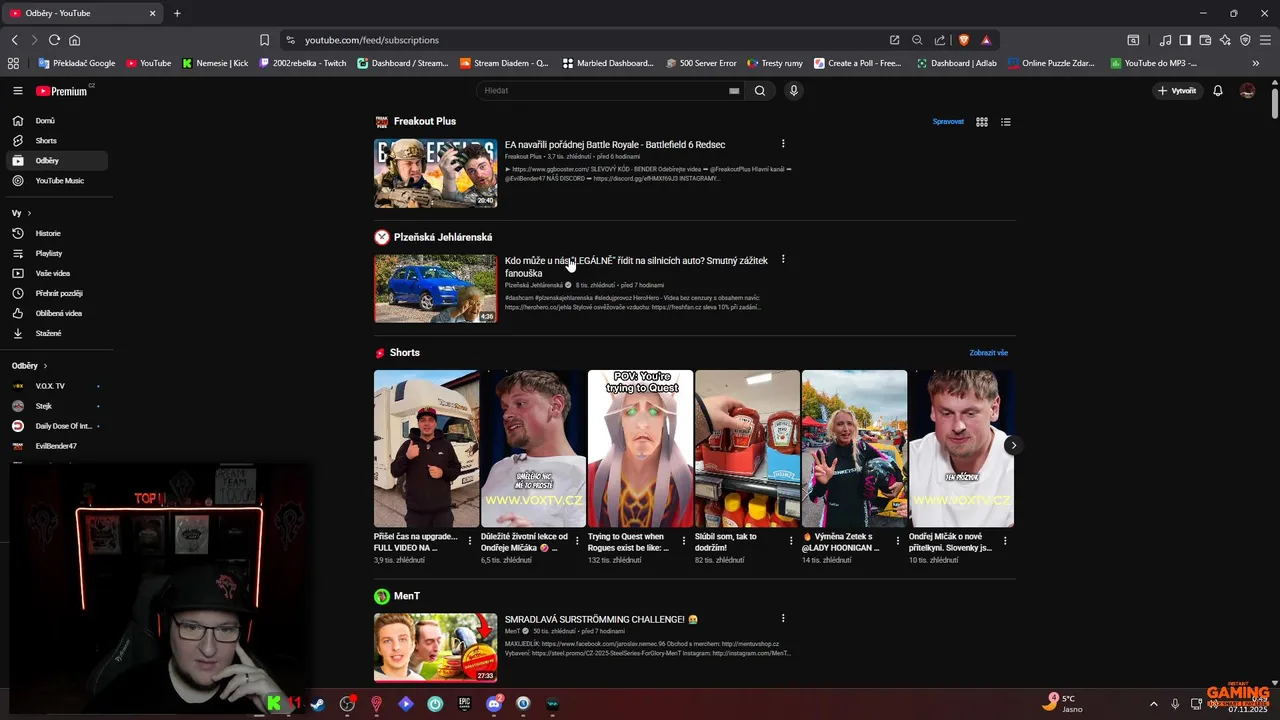The height and width of the screenshot is (720, 1280).
Task: Select Odběry in the sidebar
Action: (58, 160)
